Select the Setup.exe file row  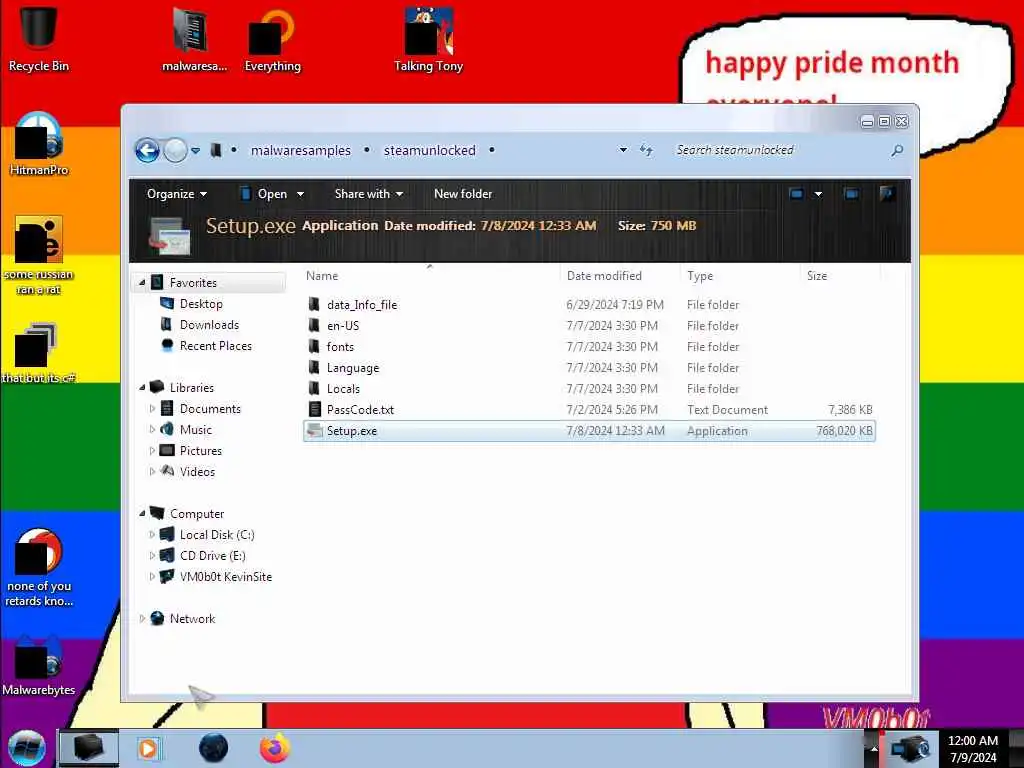coord(589,431)
